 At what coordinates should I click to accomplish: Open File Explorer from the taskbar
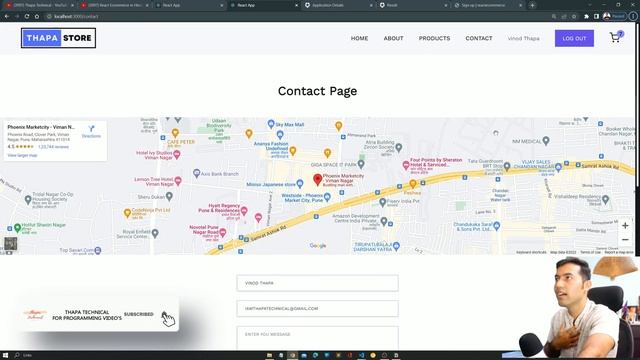point(269,355)
